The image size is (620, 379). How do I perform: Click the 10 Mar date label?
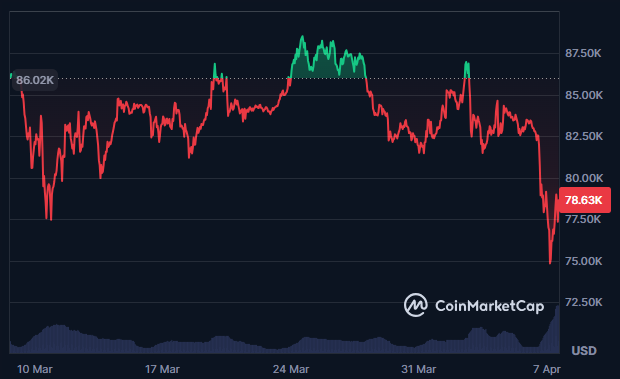pos(35,369)
